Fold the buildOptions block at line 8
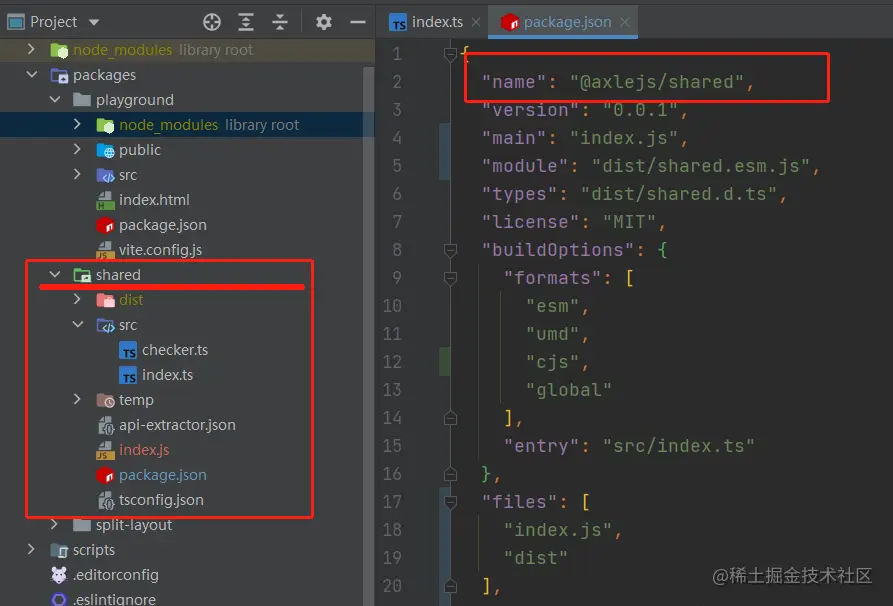This screenshot has width=893, height=606. (x=450, y=249)
